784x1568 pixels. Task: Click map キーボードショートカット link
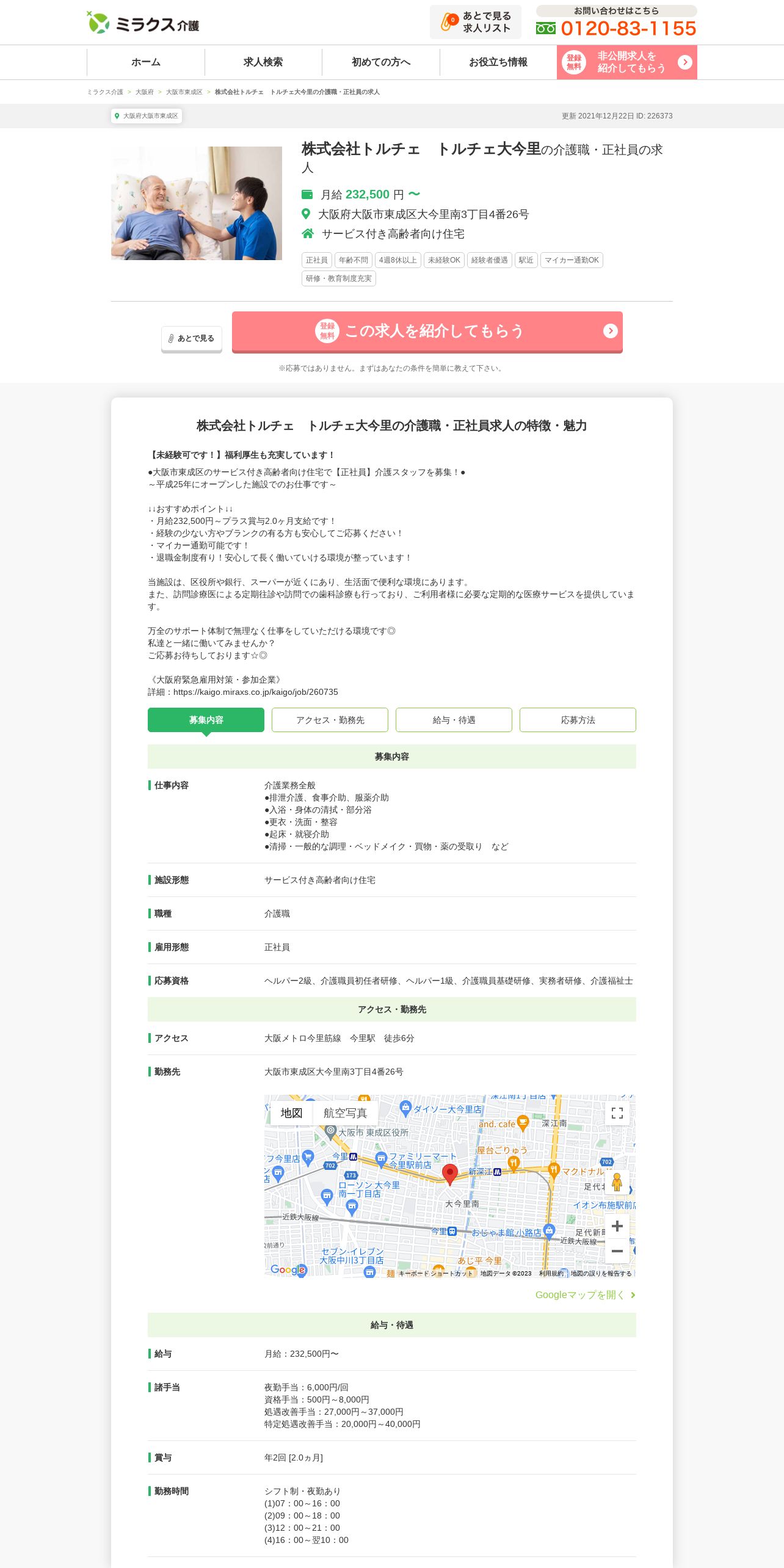(x=435, y=1274)
